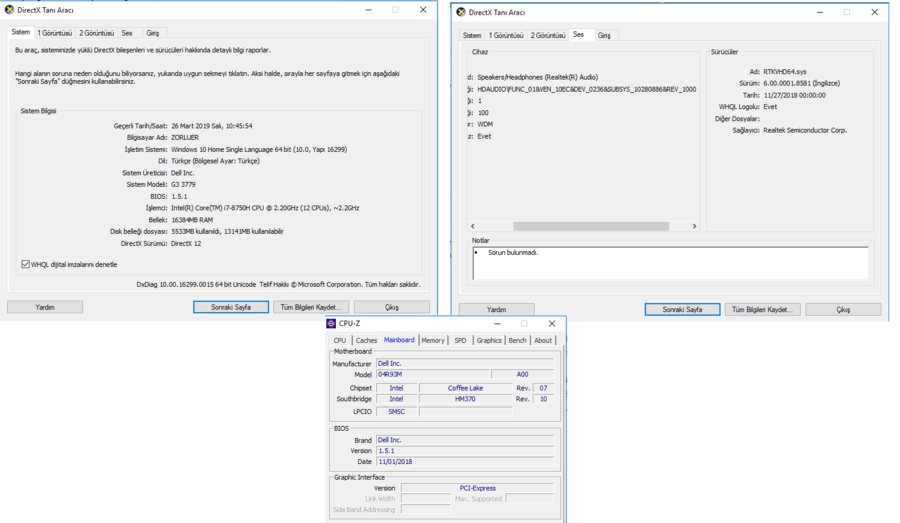
Task: Open the Memory tab in CPU-Z
Action: point(433,340)
